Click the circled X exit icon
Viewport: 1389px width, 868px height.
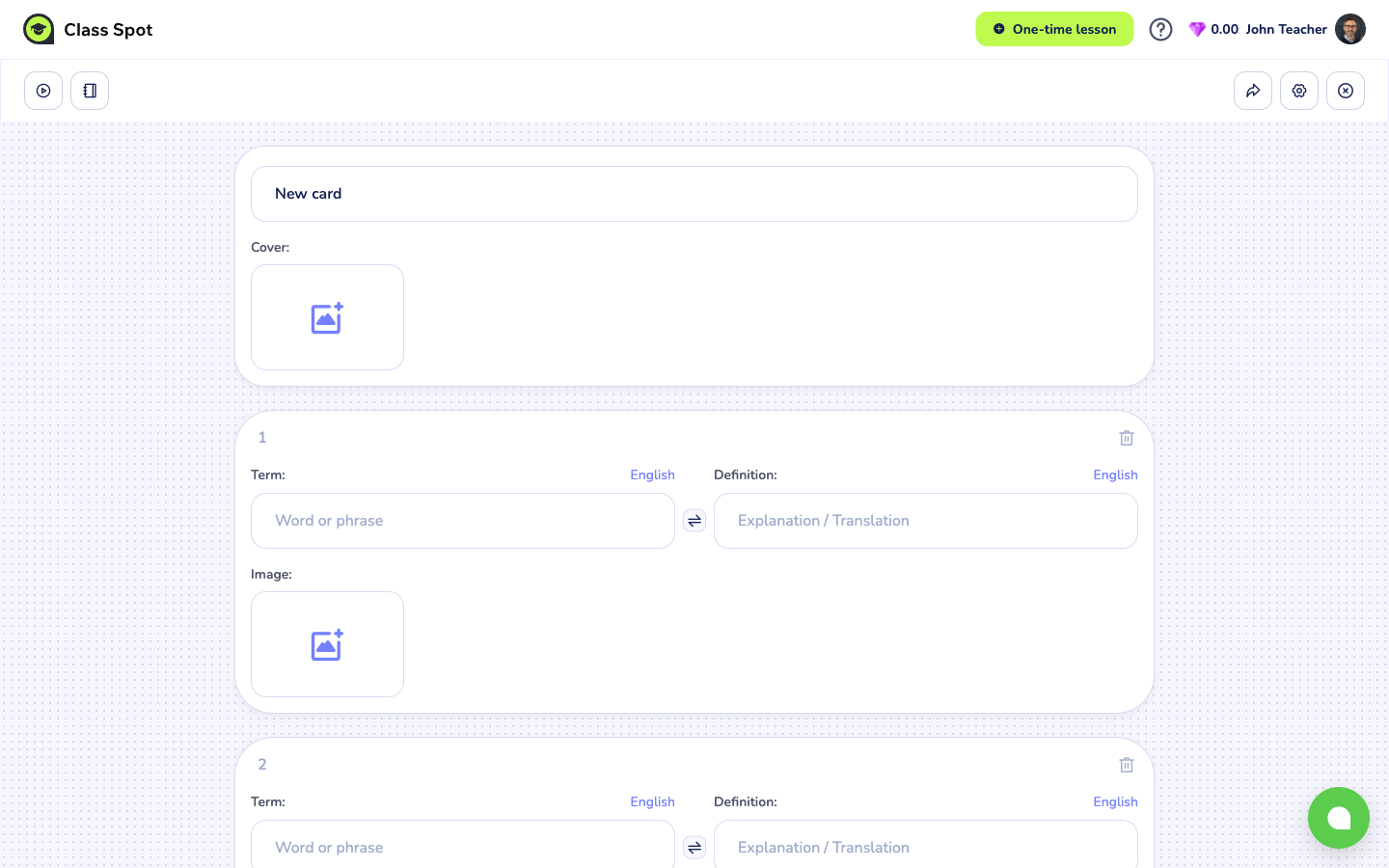1346,91
